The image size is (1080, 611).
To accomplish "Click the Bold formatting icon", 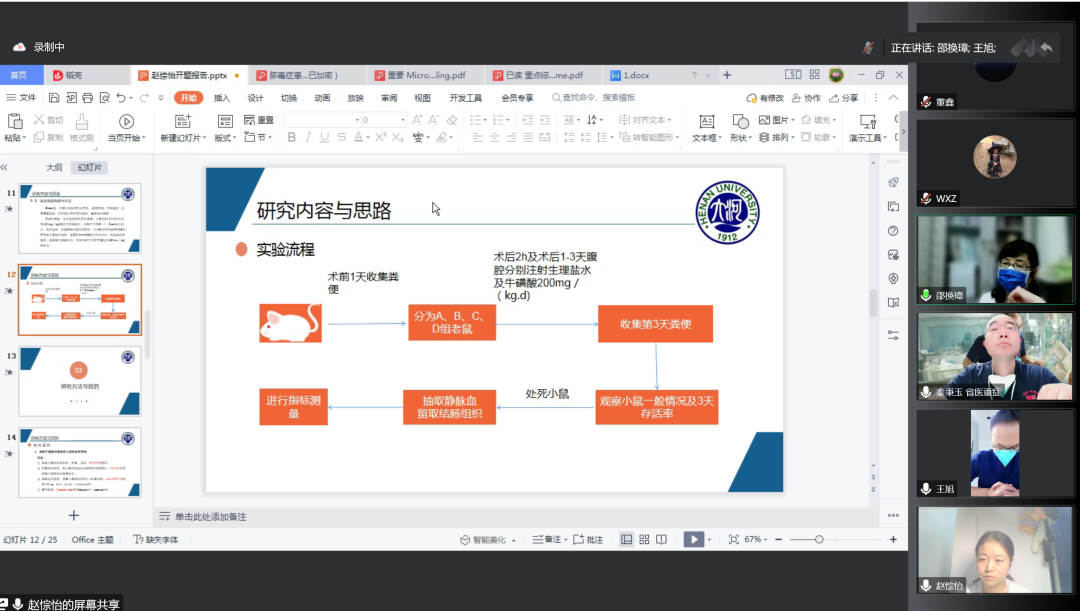I will click(292, 138).
